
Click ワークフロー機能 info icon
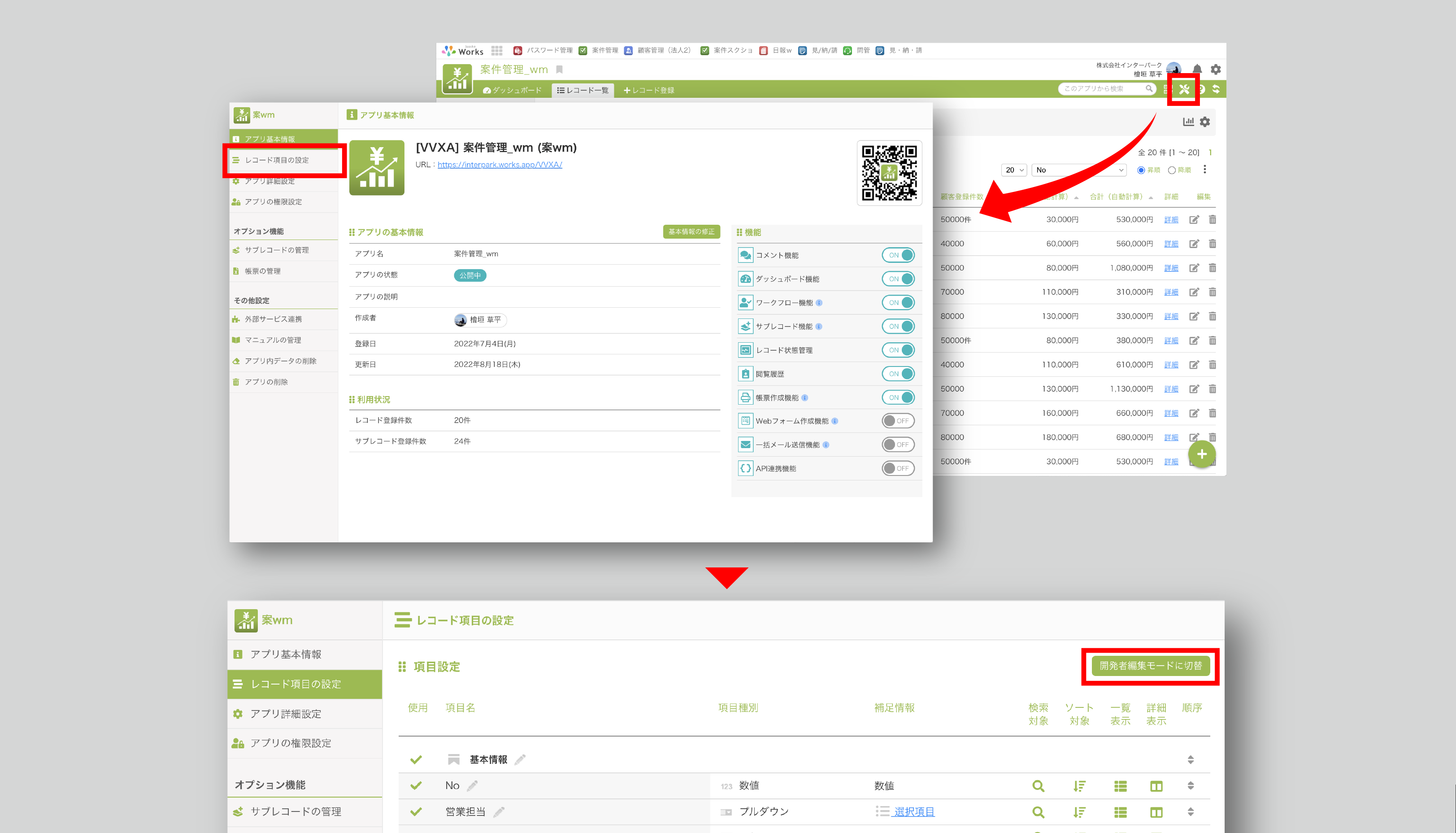(819, 303)
